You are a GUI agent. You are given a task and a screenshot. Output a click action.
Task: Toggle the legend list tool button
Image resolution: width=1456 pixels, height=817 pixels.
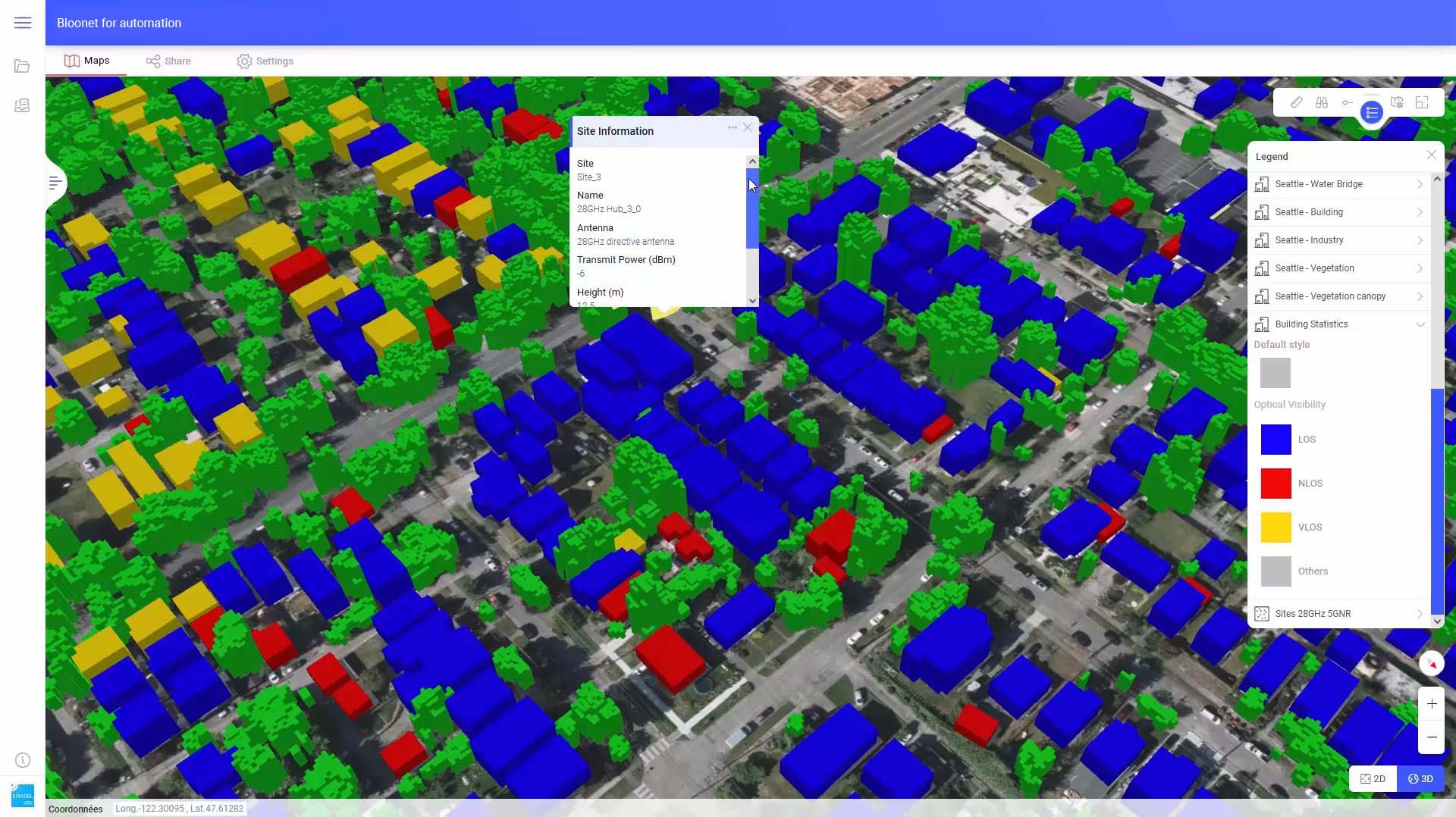1372,113
